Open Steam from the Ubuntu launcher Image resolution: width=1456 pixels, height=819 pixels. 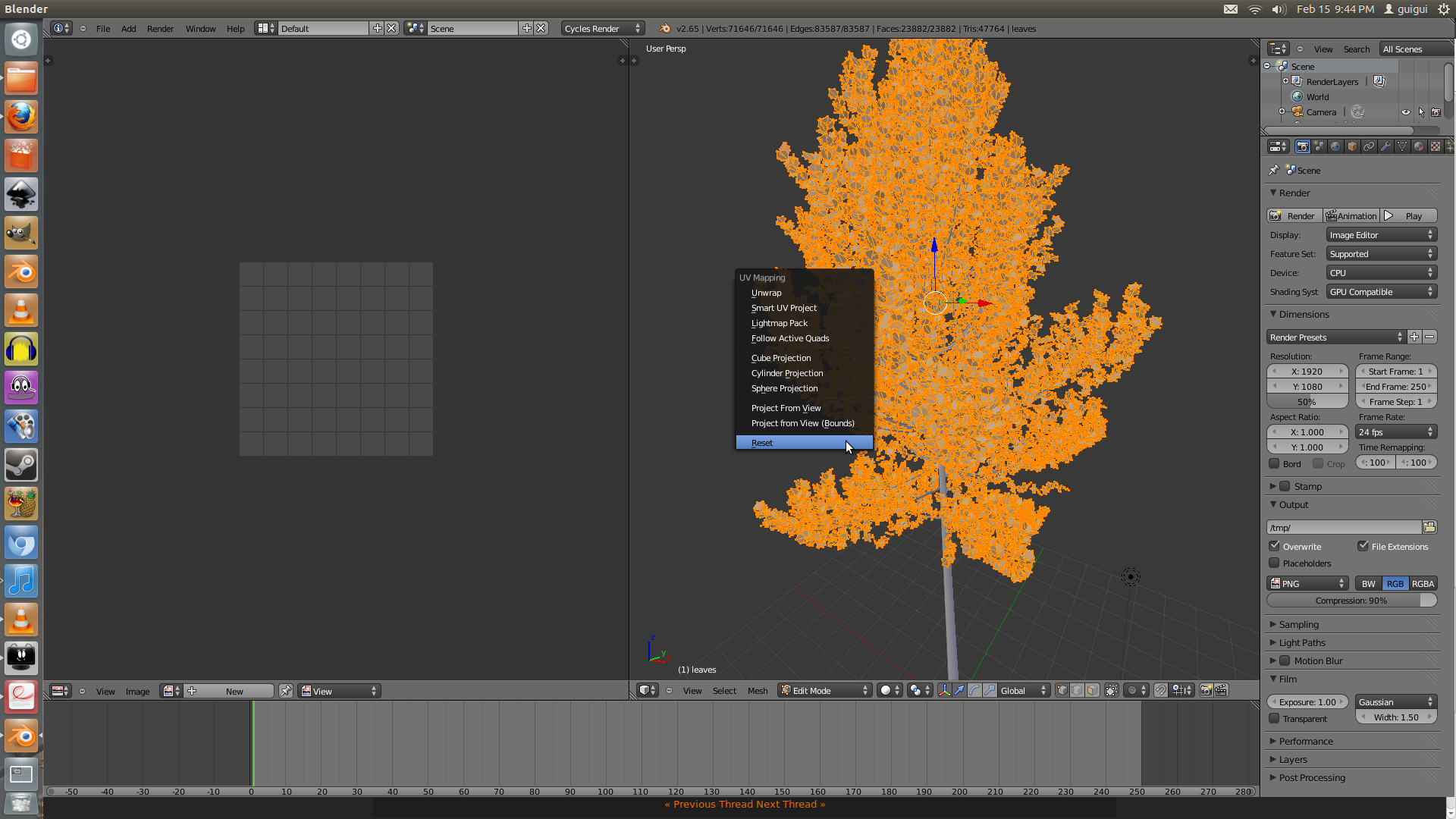pos(21,465)
